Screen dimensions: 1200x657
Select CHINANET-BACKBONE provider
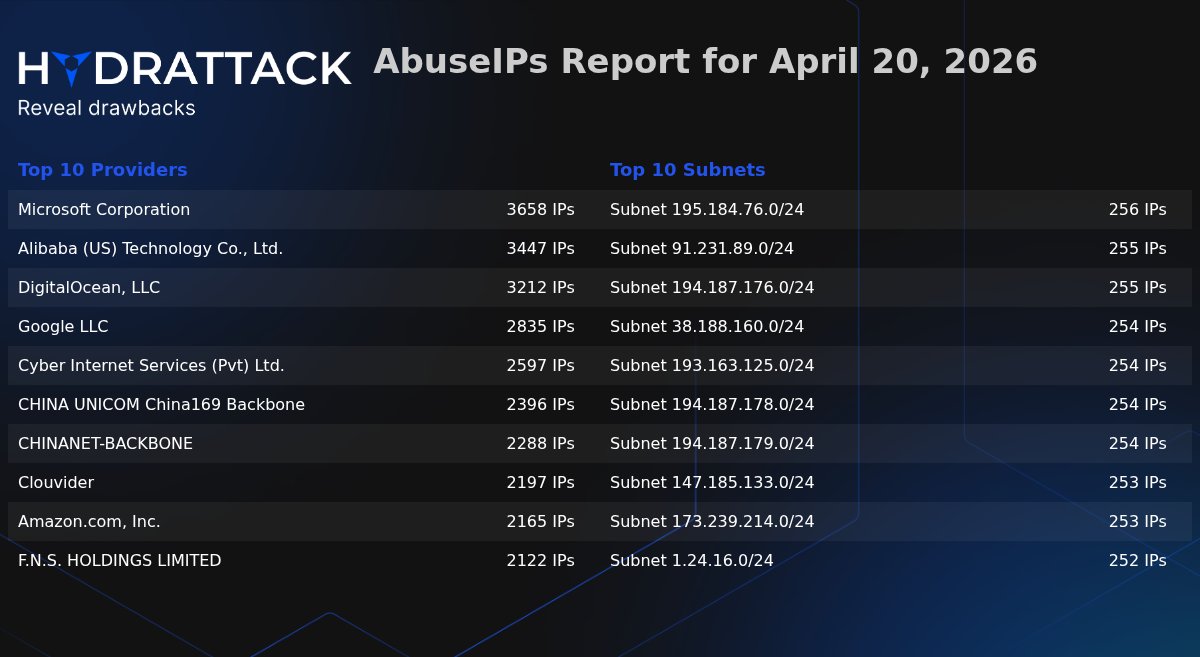(106, 444)
